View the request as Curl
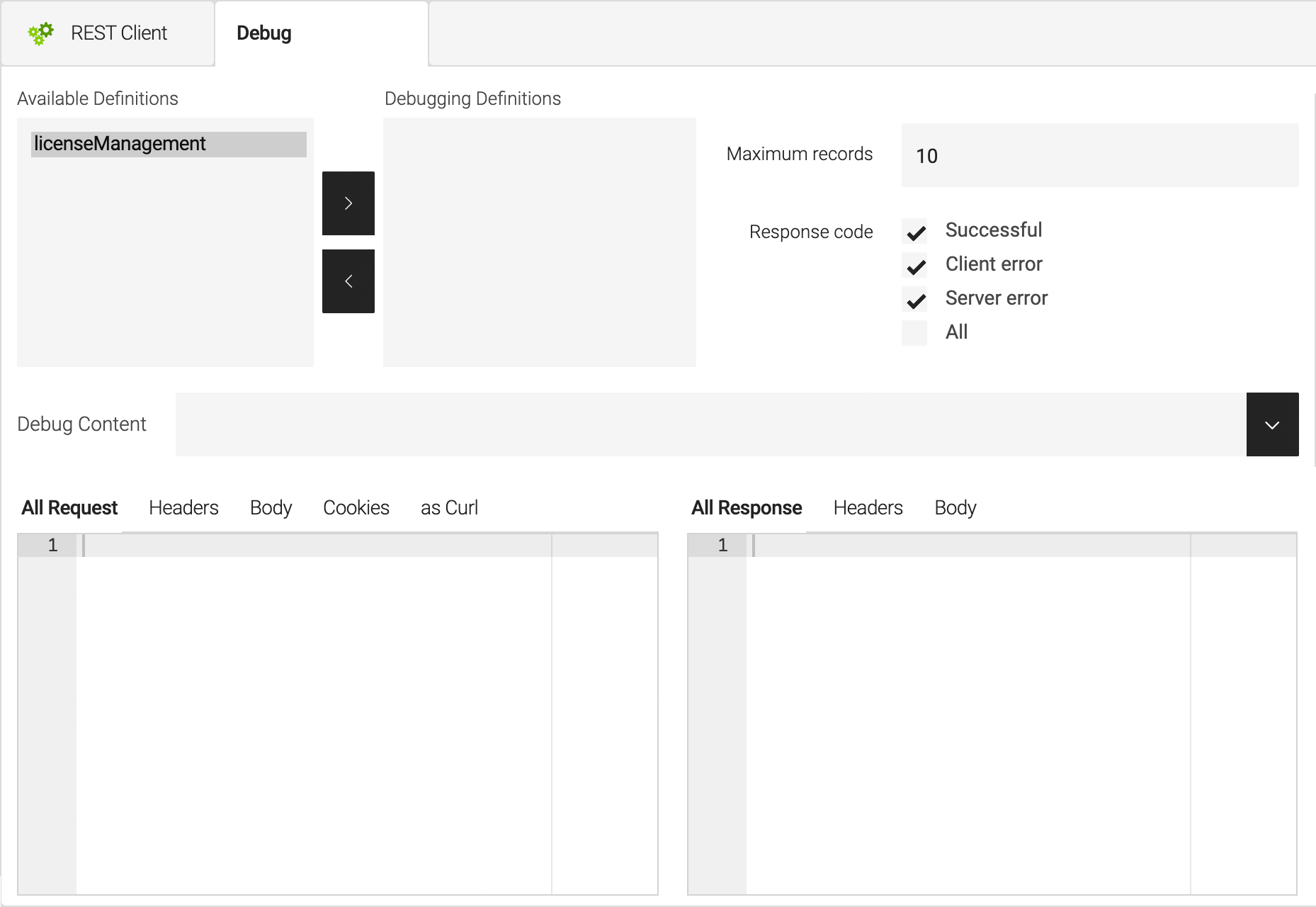The image size is (1316, 907). (x=449, y=507)
